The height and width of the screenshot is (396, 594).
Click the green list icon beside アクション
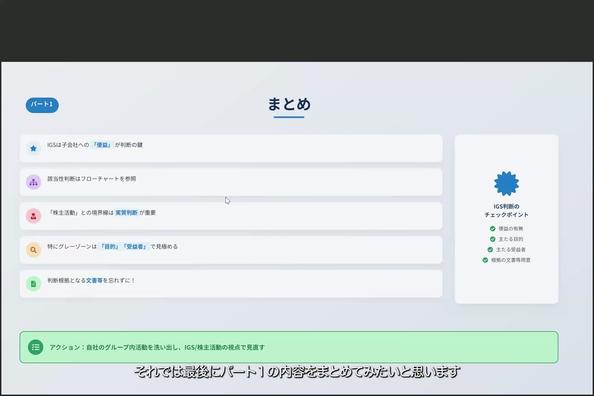[x=36, y=347]
